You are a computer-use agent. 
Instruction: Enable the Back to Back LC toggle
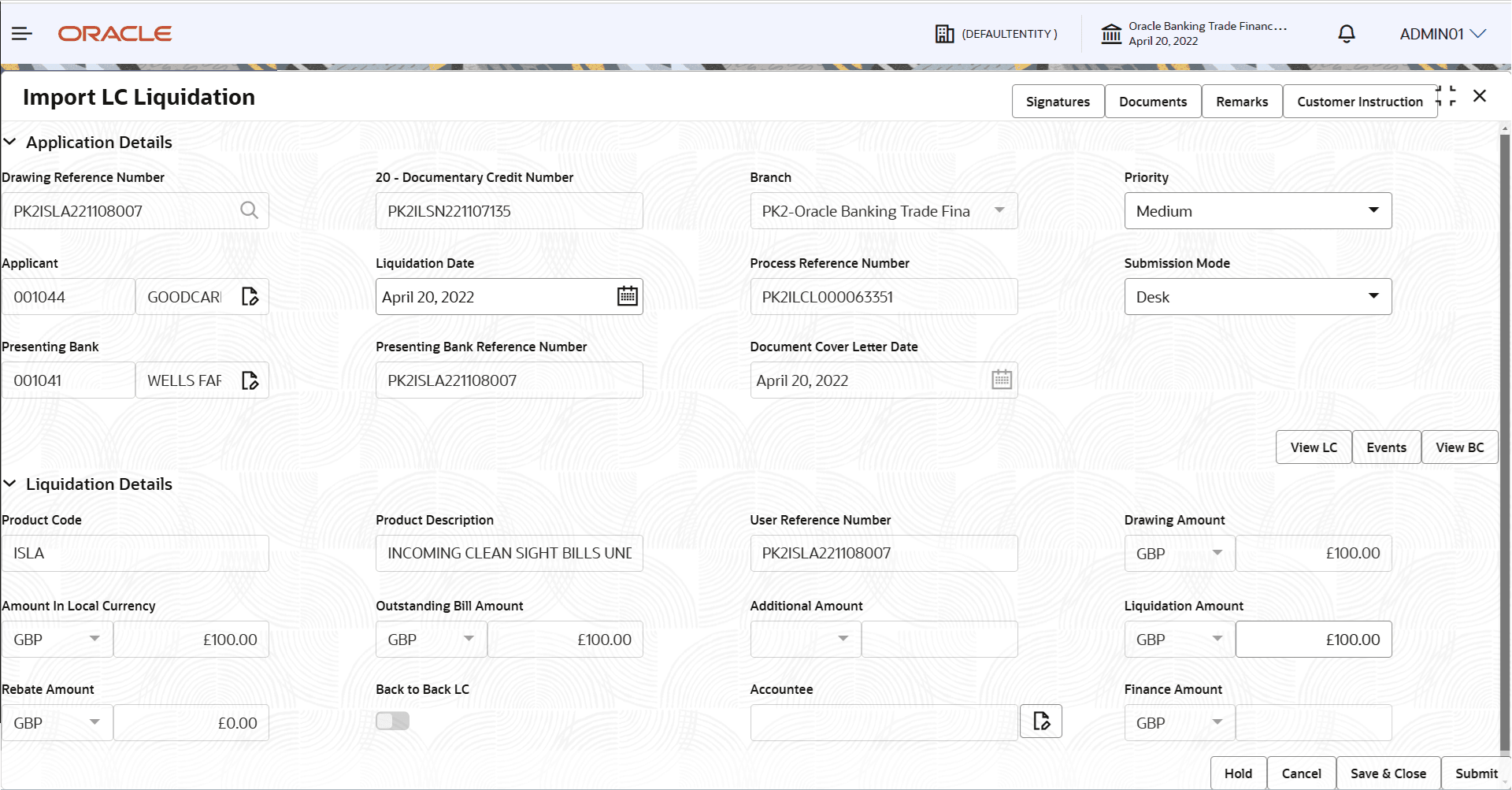click(392, 720)
